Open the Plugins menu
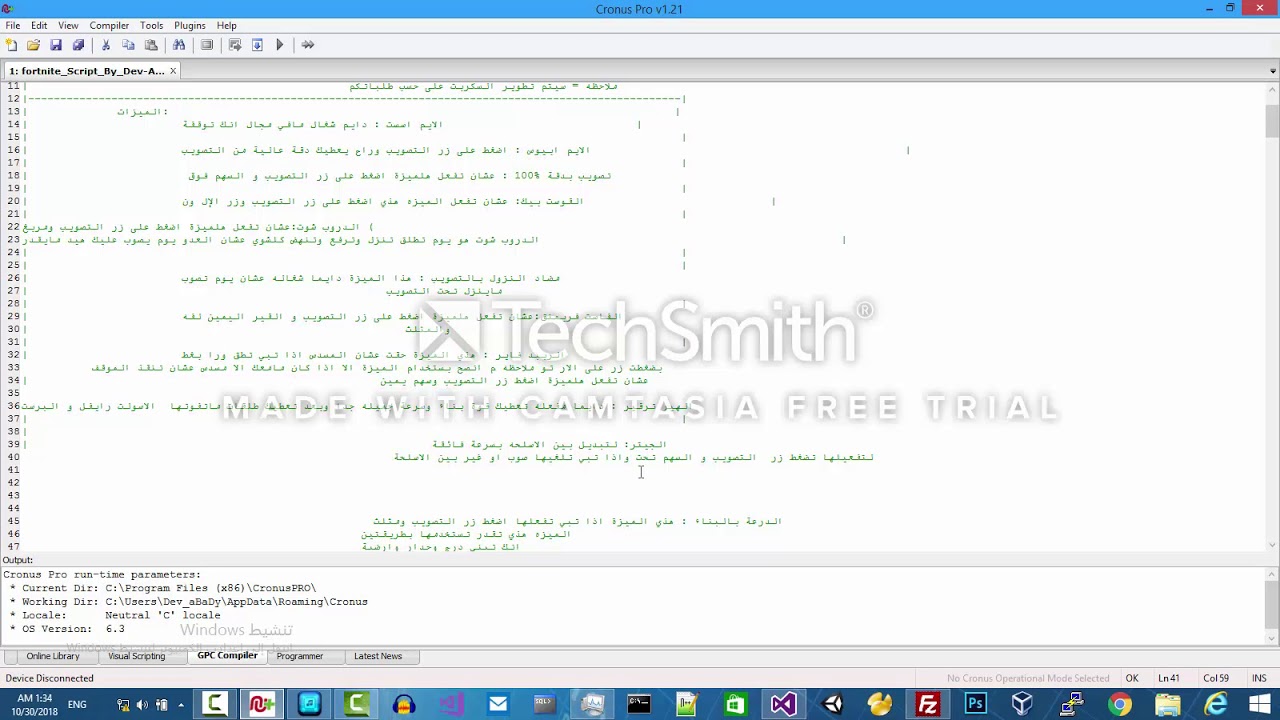 [x=189, y=25]
